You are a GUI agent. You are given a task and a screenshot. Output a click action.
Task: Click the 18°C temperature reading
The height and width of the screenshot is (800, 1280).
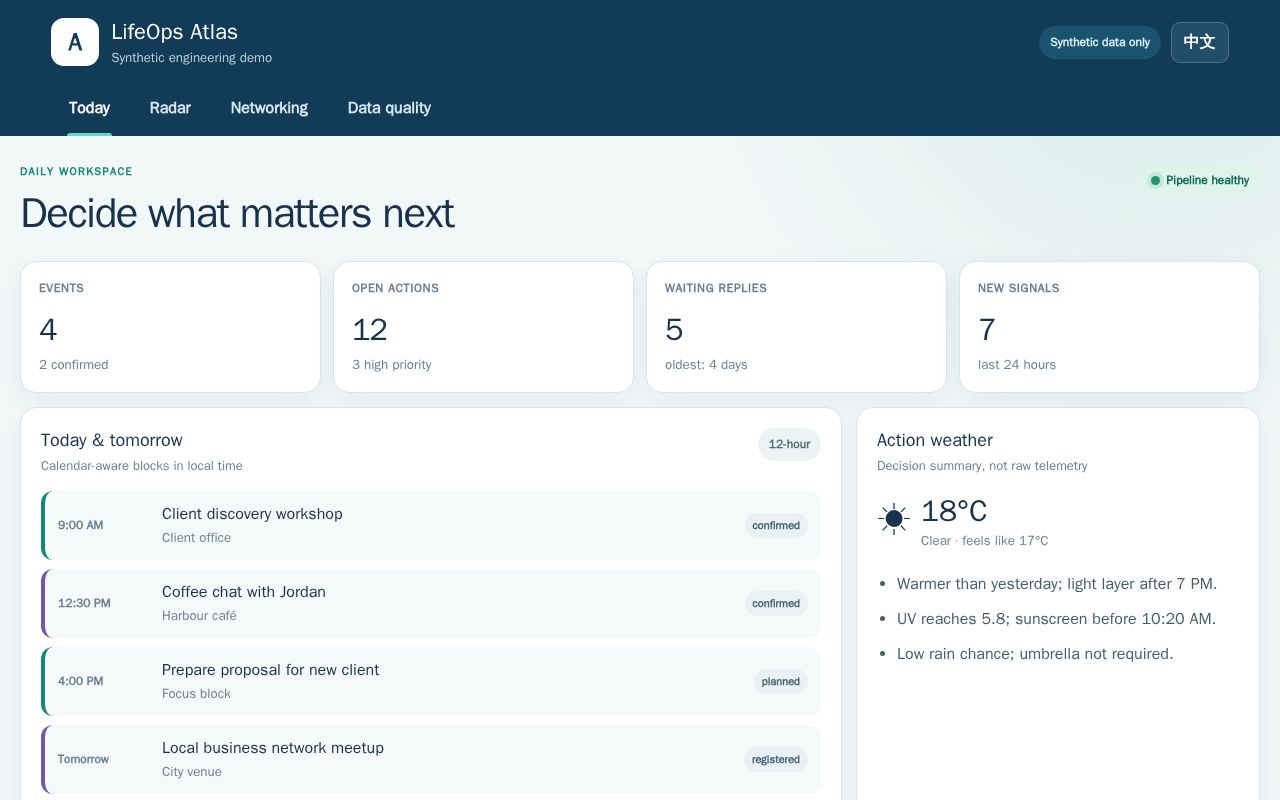point(954,511)
